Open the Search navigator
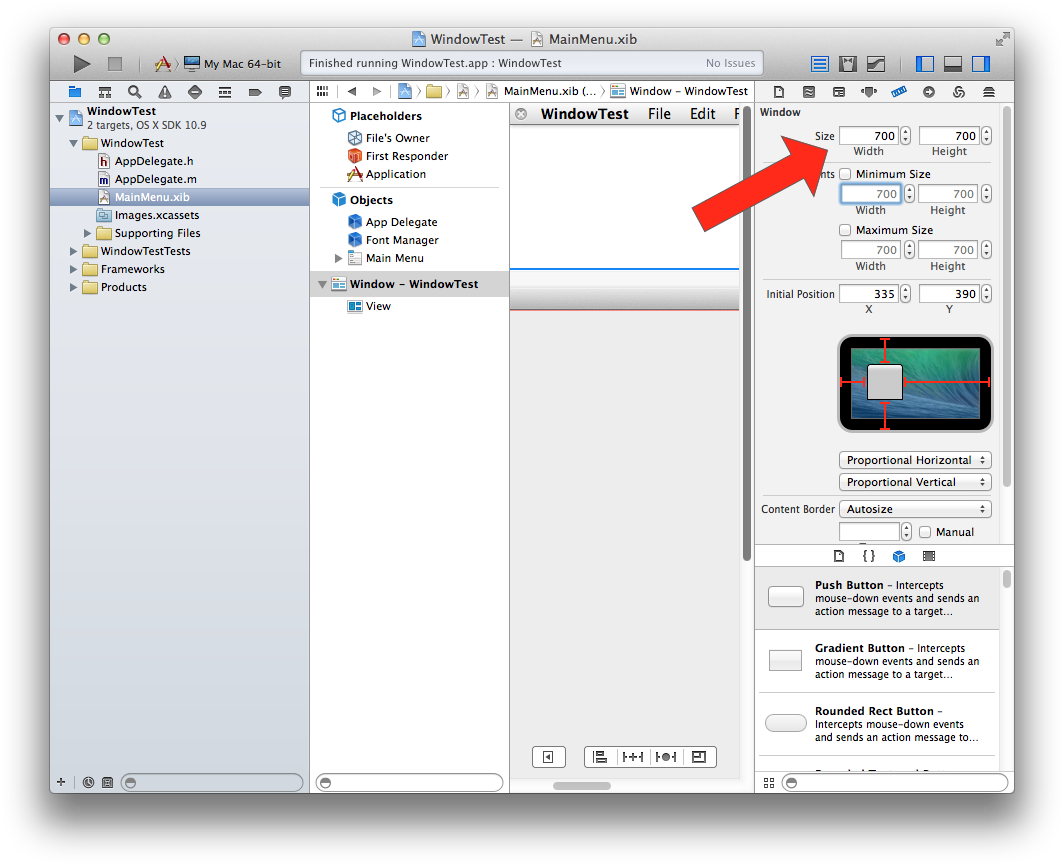Screen dimensions: 1063x864 pyautogui.click(x=134, y=92)
